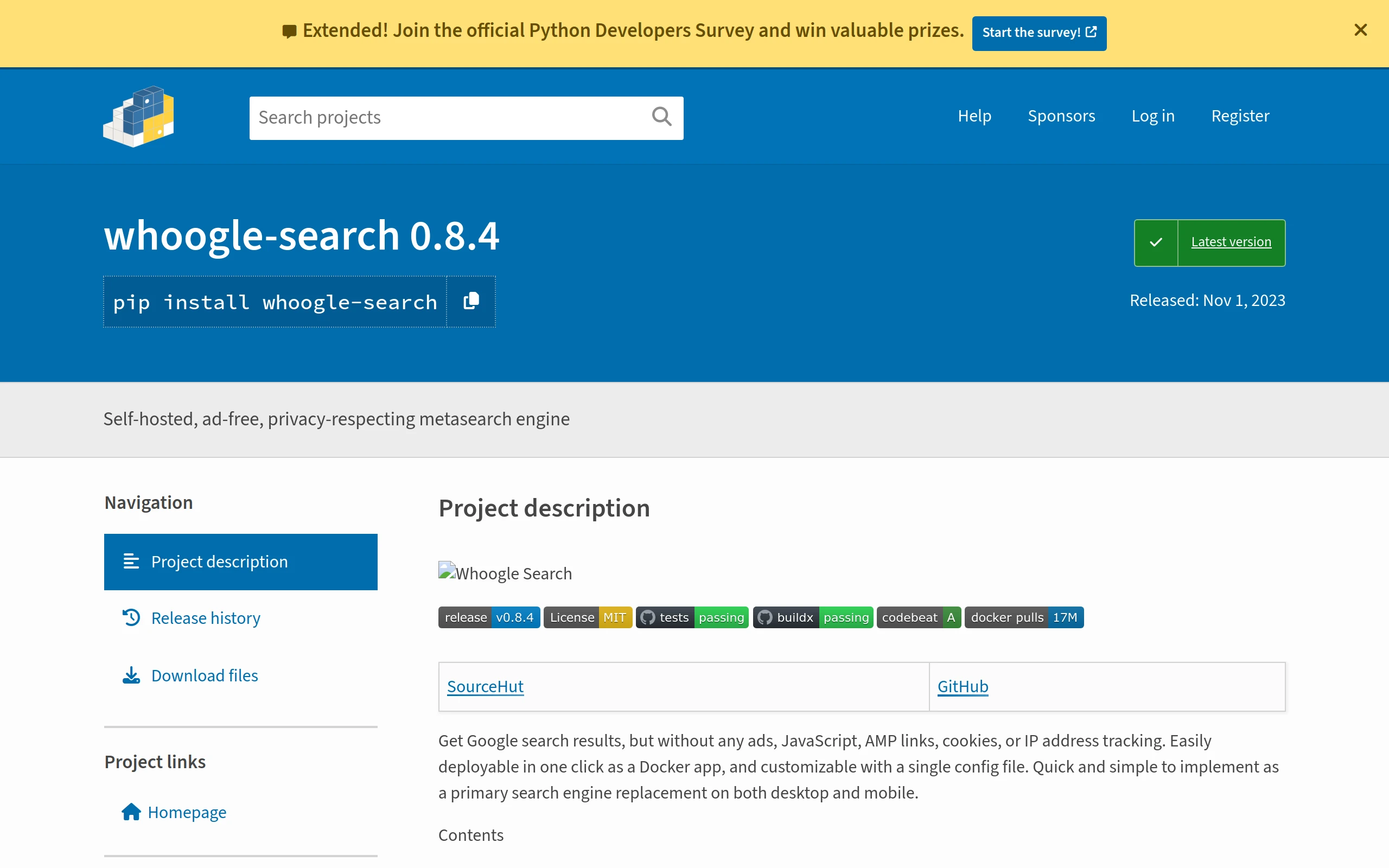Switch to the Download files section
The image size is (1389, 868).
click(204, 675)
